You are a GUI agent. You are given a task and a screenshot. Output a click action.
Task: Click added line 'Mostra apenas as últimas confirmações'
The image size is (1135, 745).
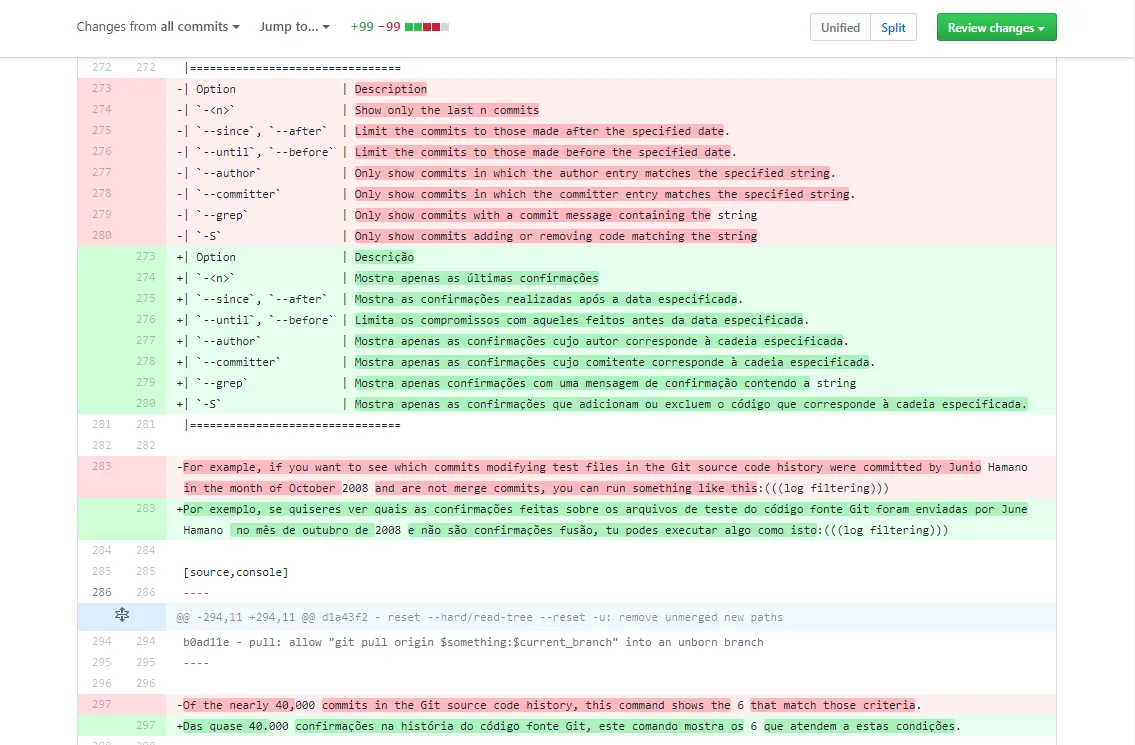point(476,278)
